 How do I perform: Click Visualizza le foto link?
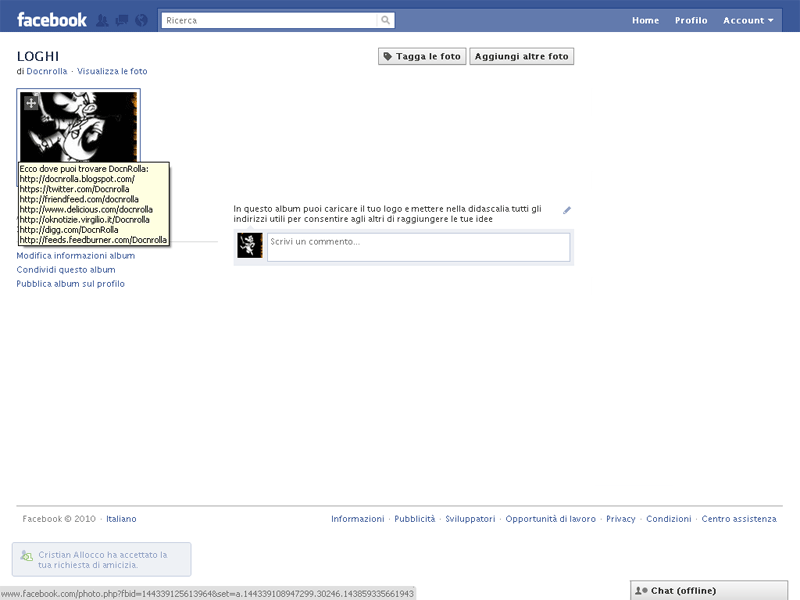pos(112,71)
